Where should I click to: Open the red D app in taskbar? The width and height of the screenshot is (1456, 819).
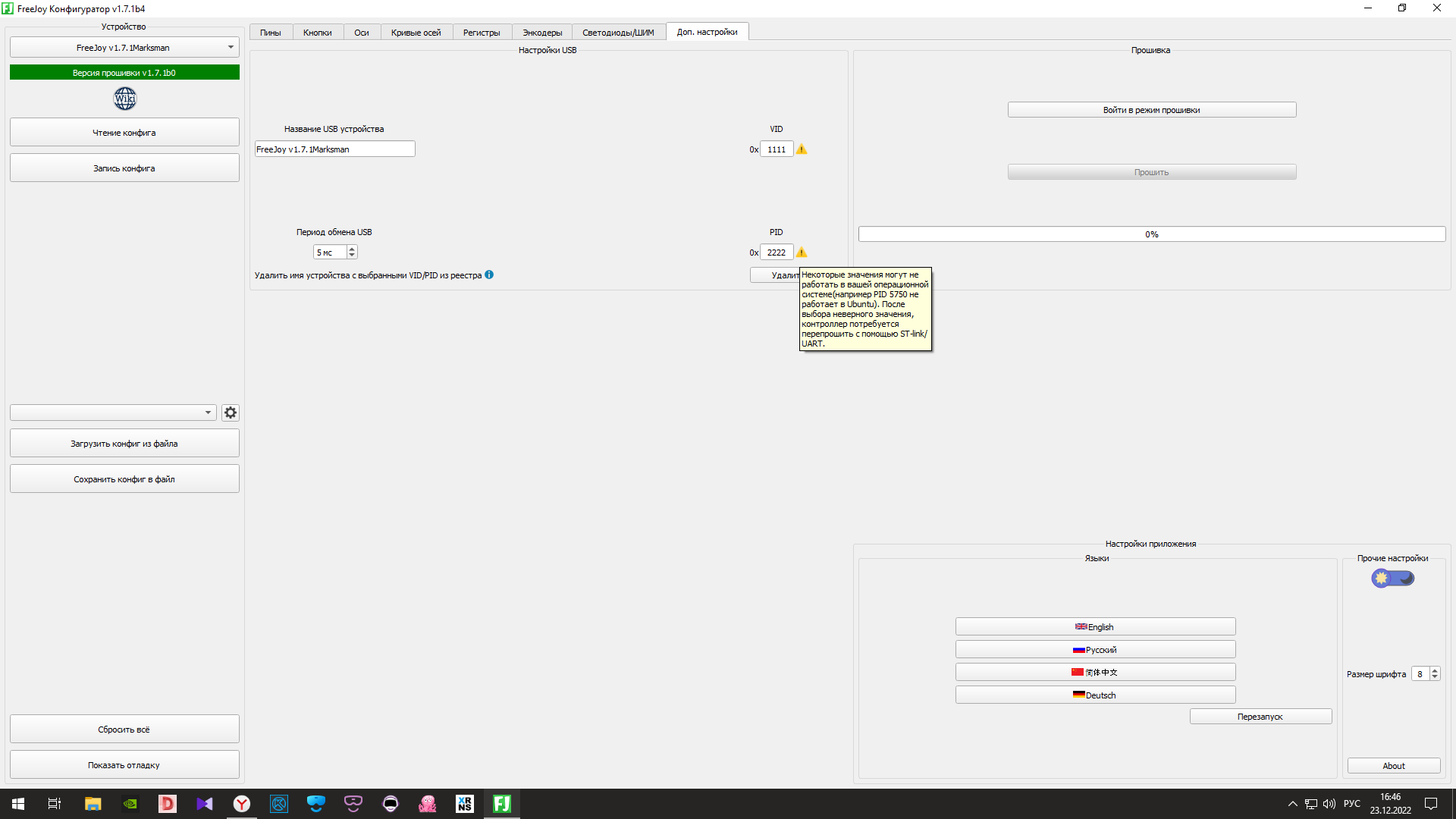point(167,804)
